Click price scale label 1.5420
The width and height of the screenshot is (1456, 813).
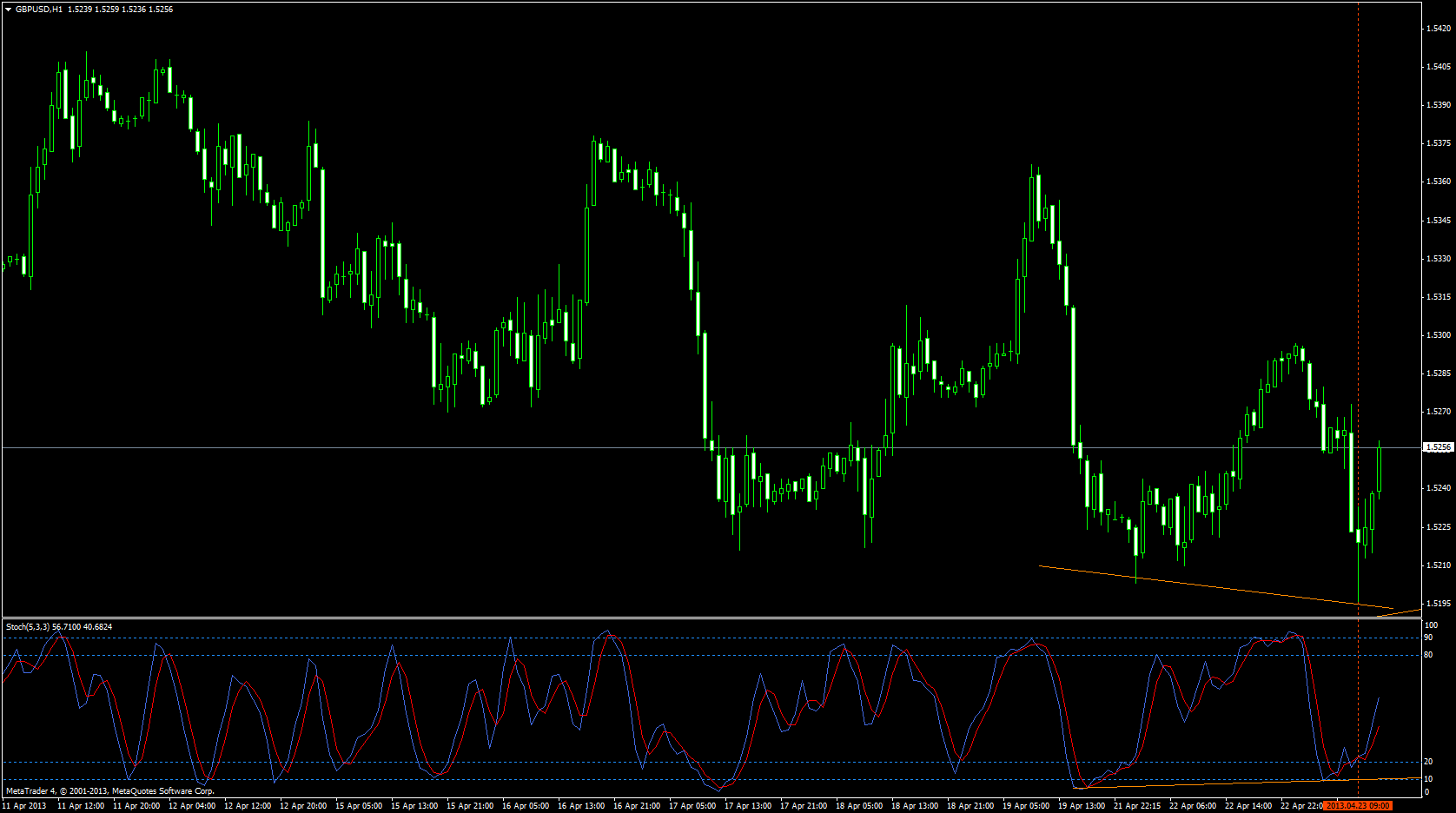tap(1439, 29)
